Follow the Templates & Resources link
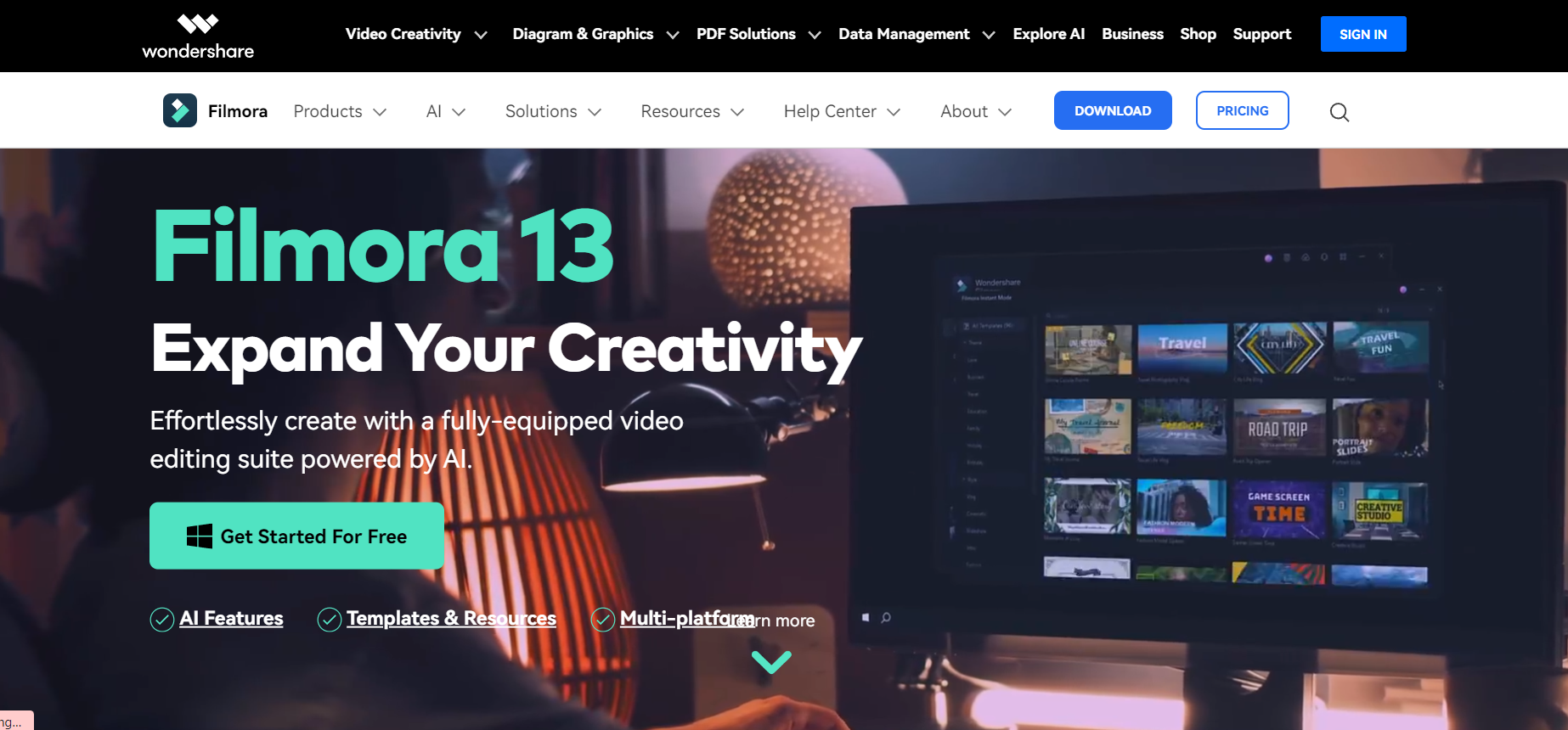1568x730 pixels. (x=451, y=618)
